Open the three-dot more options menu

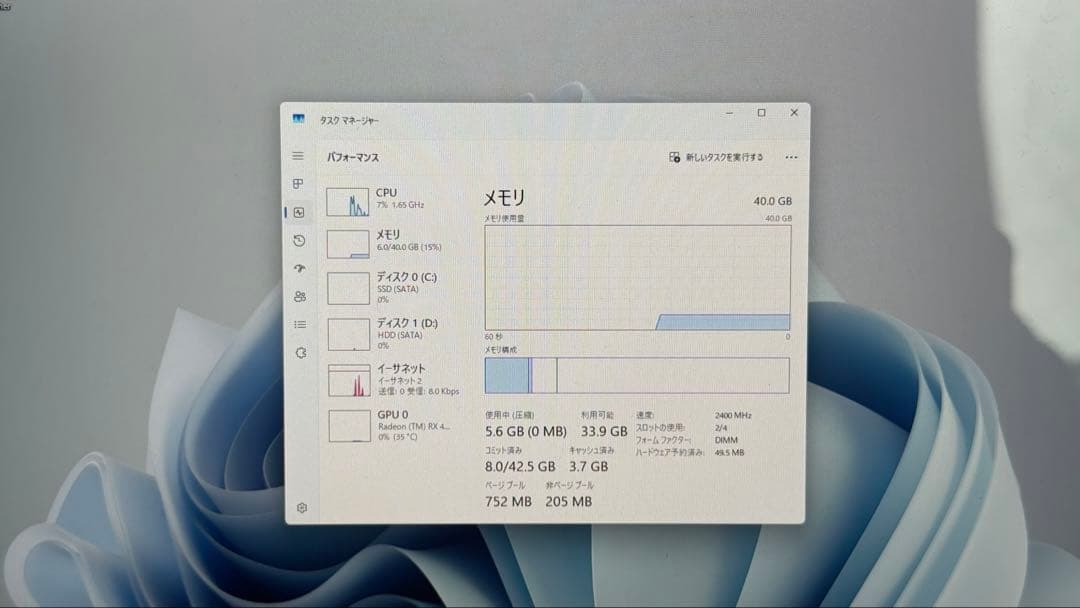[791, 157]
